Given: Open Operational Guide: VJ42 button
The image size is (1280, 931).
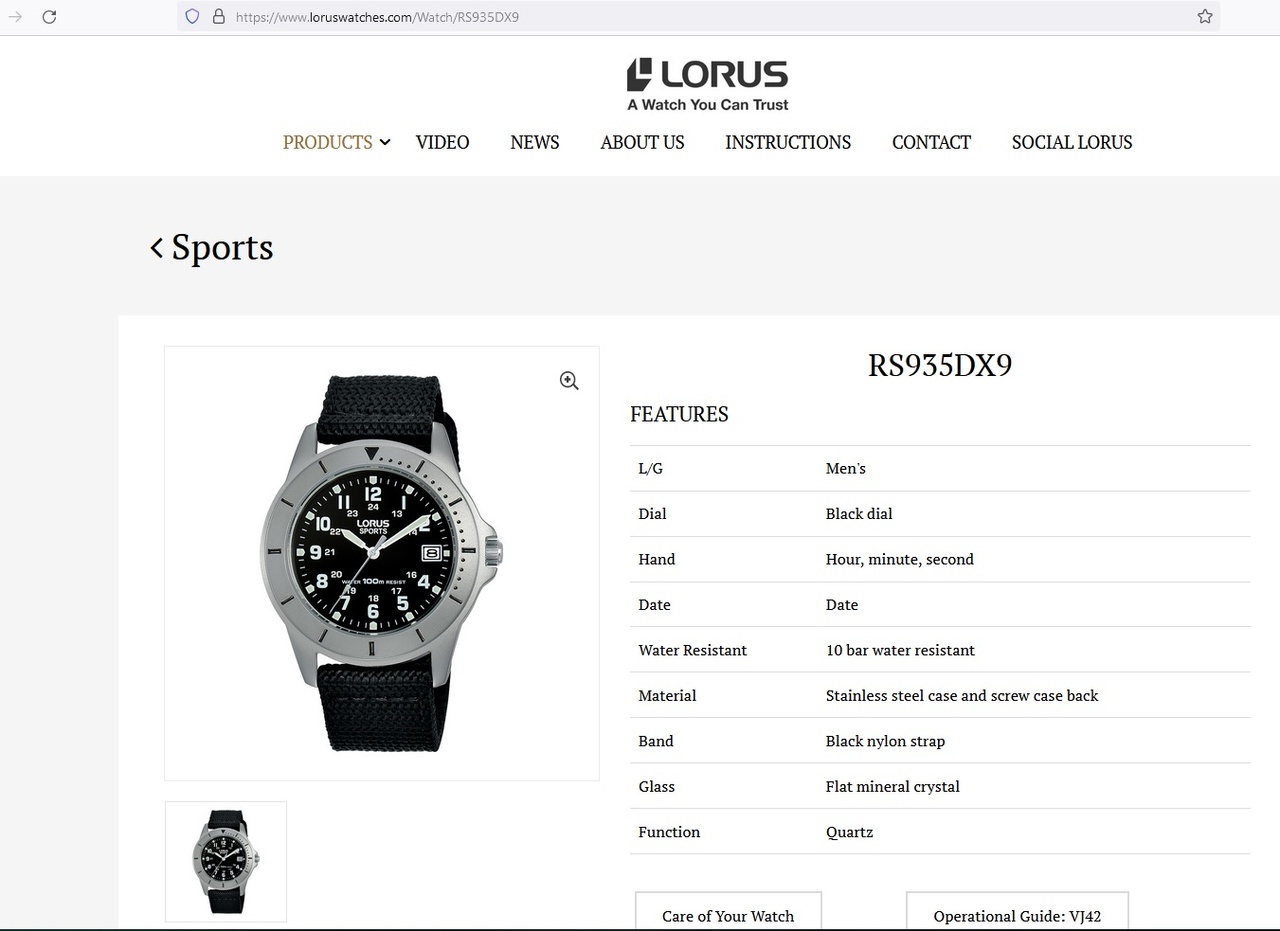Looking at the screenshot, I should coord(1017,911).
